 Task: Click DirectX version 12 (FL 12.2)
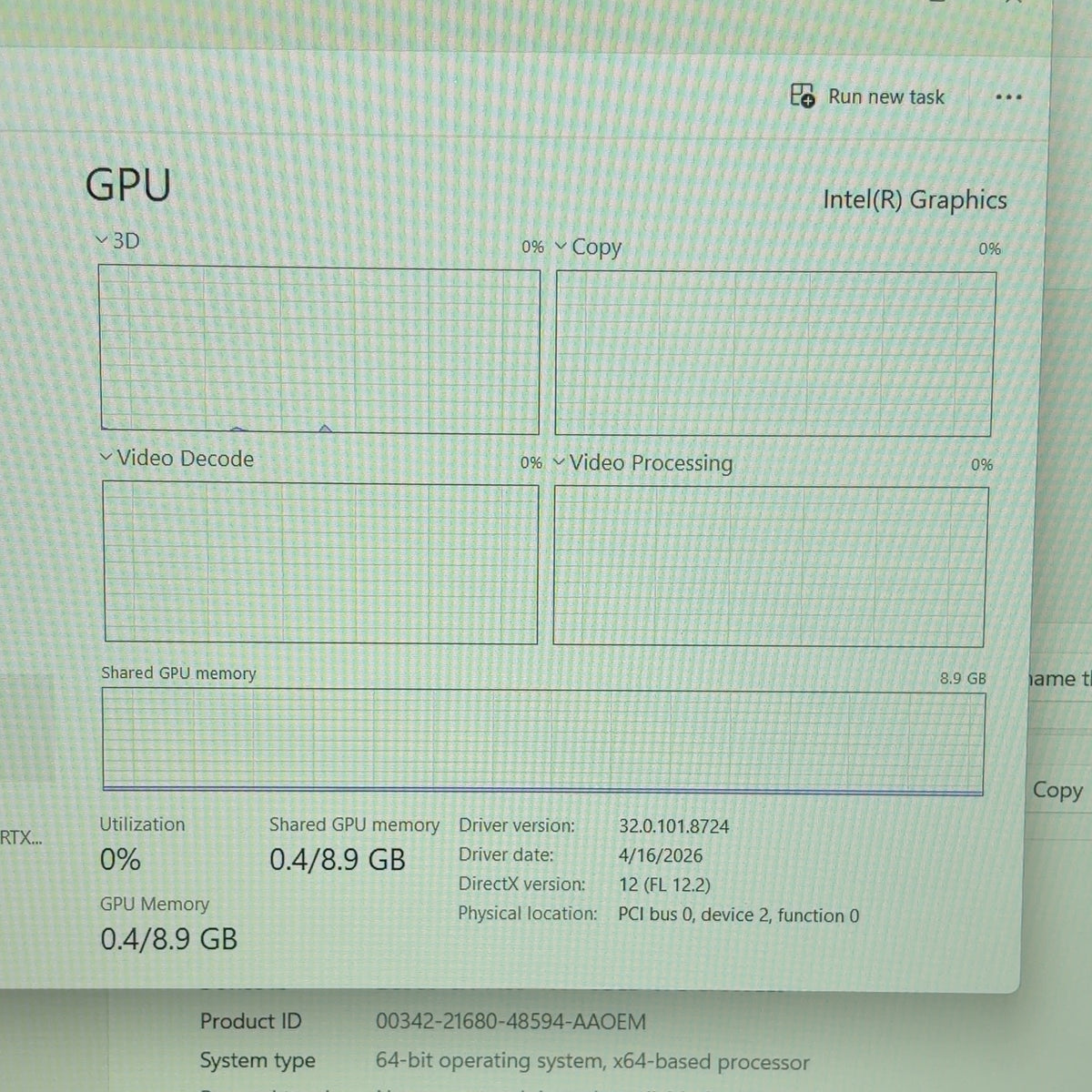[x=664, y=885]
